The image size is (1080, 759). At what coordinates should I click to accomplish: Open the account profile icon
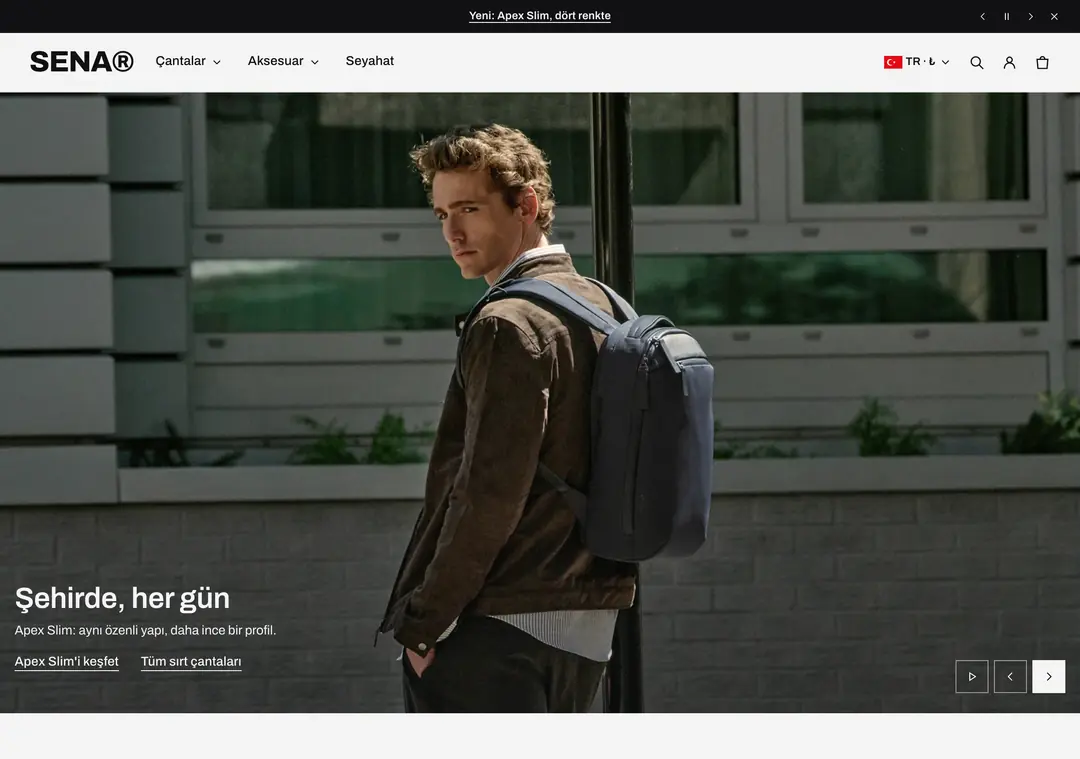[1009, 63]
